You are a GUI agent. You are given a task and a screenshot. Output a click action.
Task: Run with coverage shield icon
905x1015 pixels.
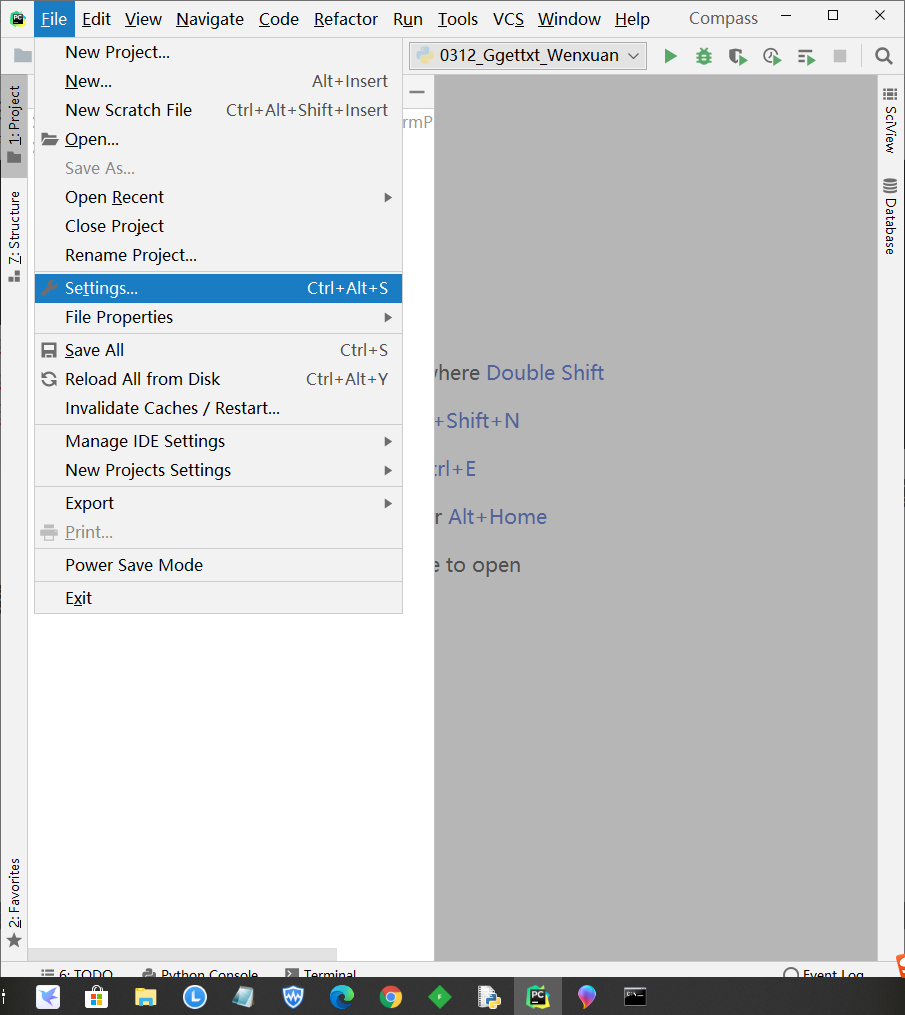[x=737, y=57]
